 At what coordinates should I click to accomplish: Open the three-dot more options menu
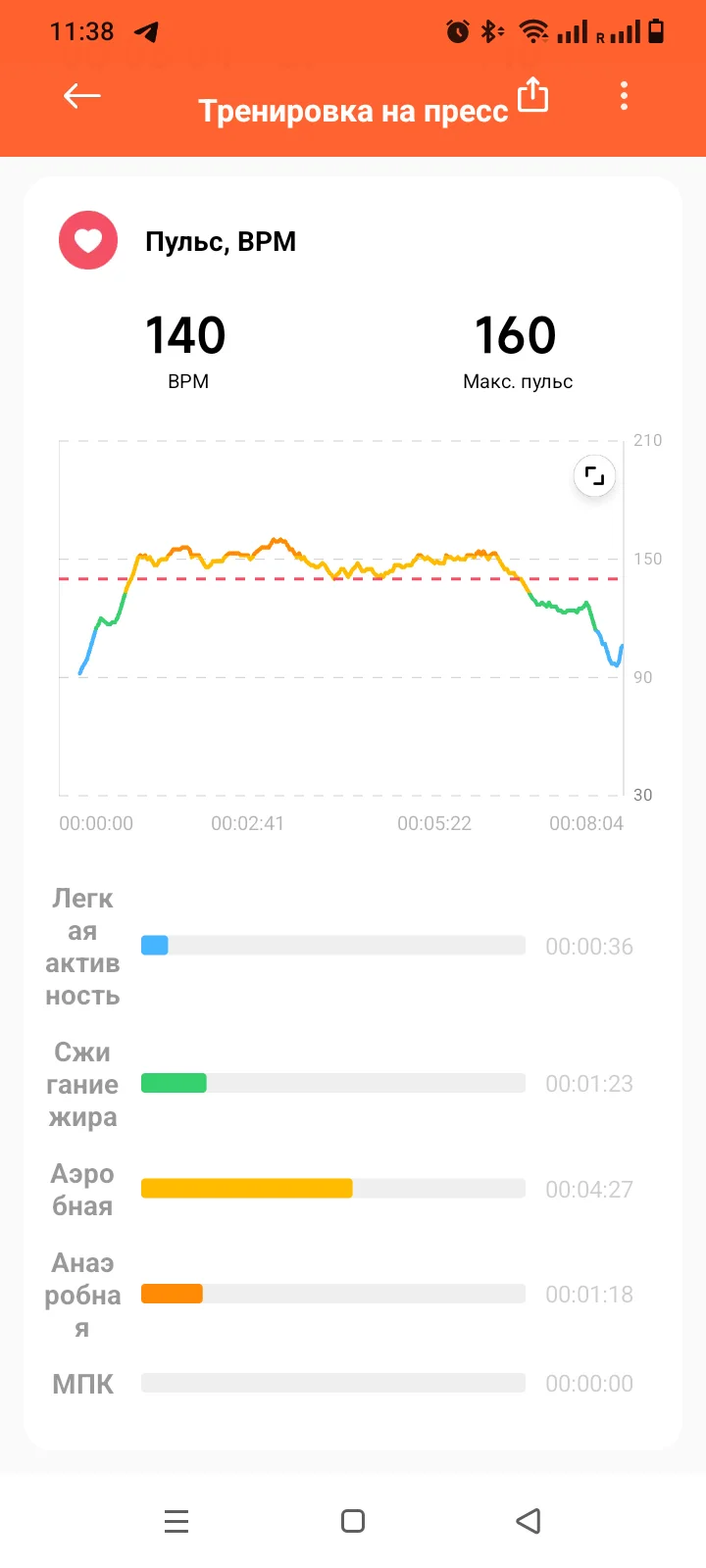click(x=624, y=96)
